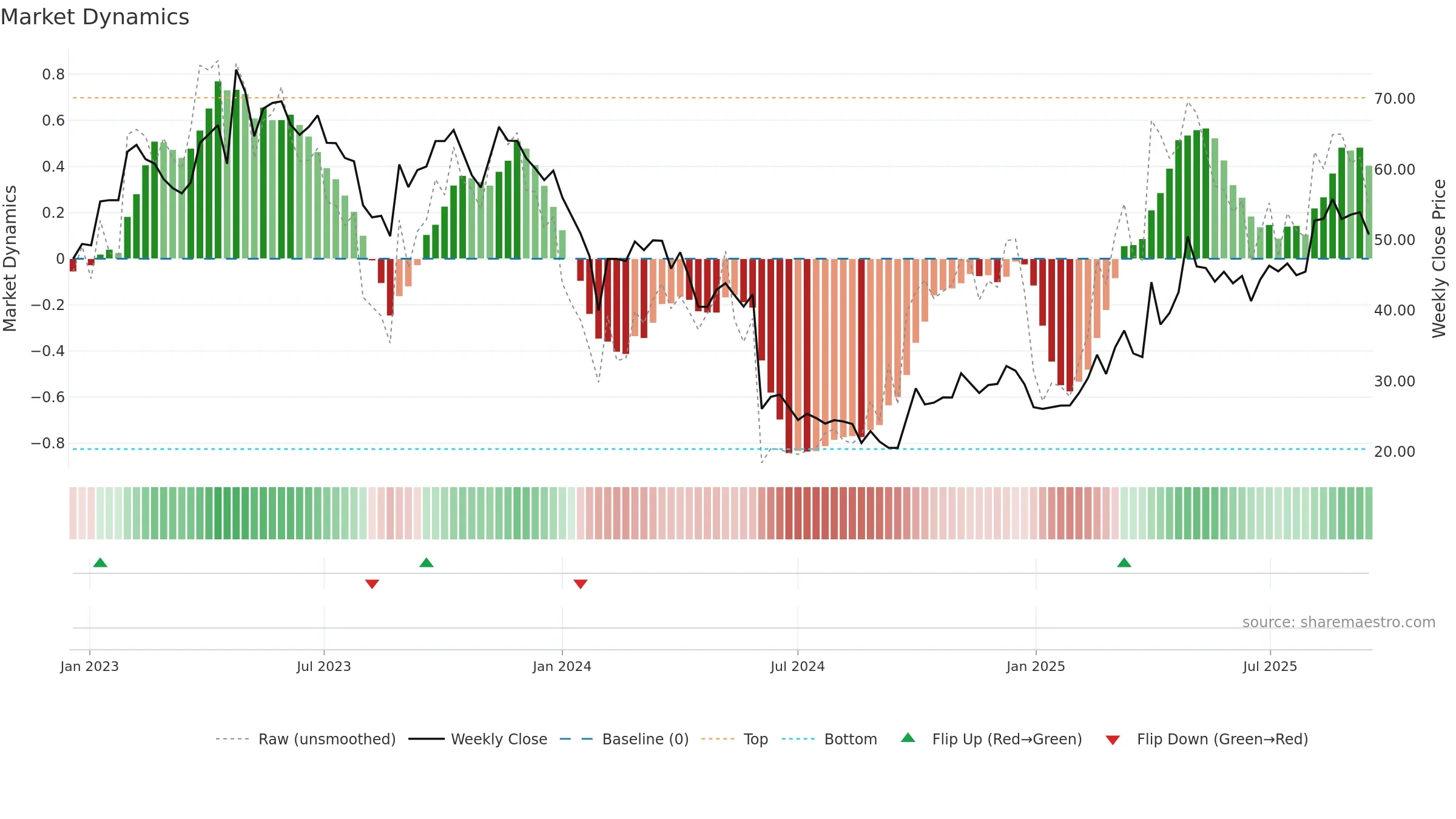Toggle the Weekly Close legend entry
This screenshot has height=819, width=1456.
pyautogui.click(x=477, y=739)
